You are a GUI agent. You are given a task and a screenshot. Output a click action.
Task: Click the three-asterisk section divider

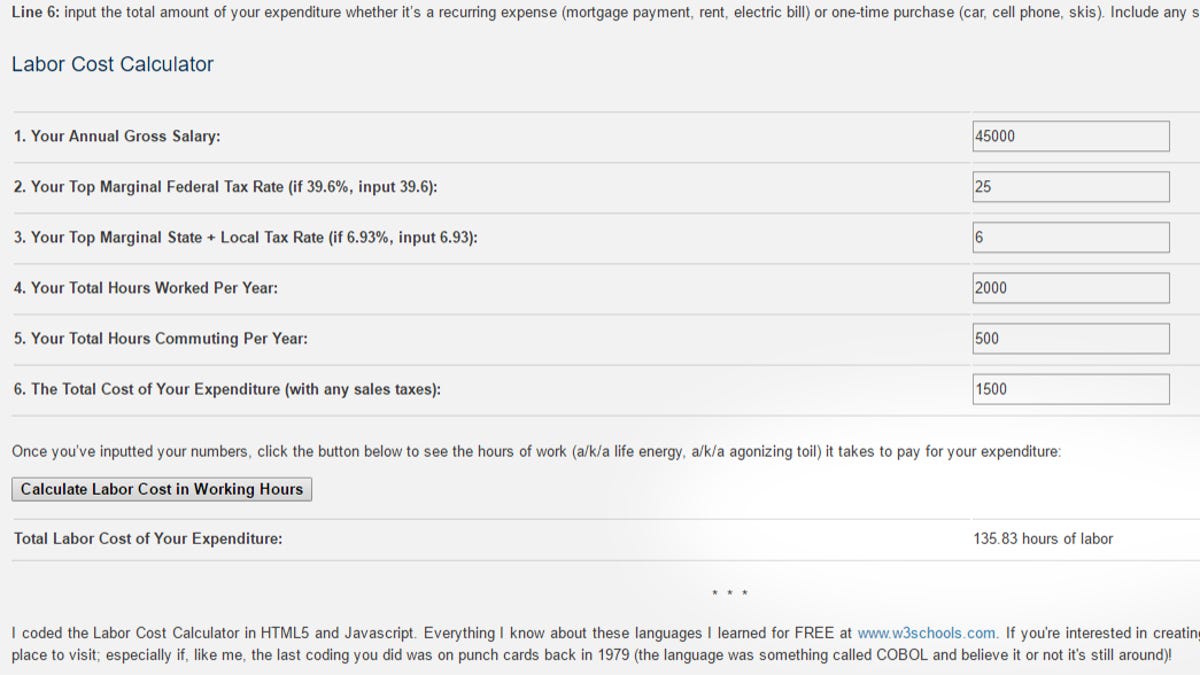click(730, 594)
